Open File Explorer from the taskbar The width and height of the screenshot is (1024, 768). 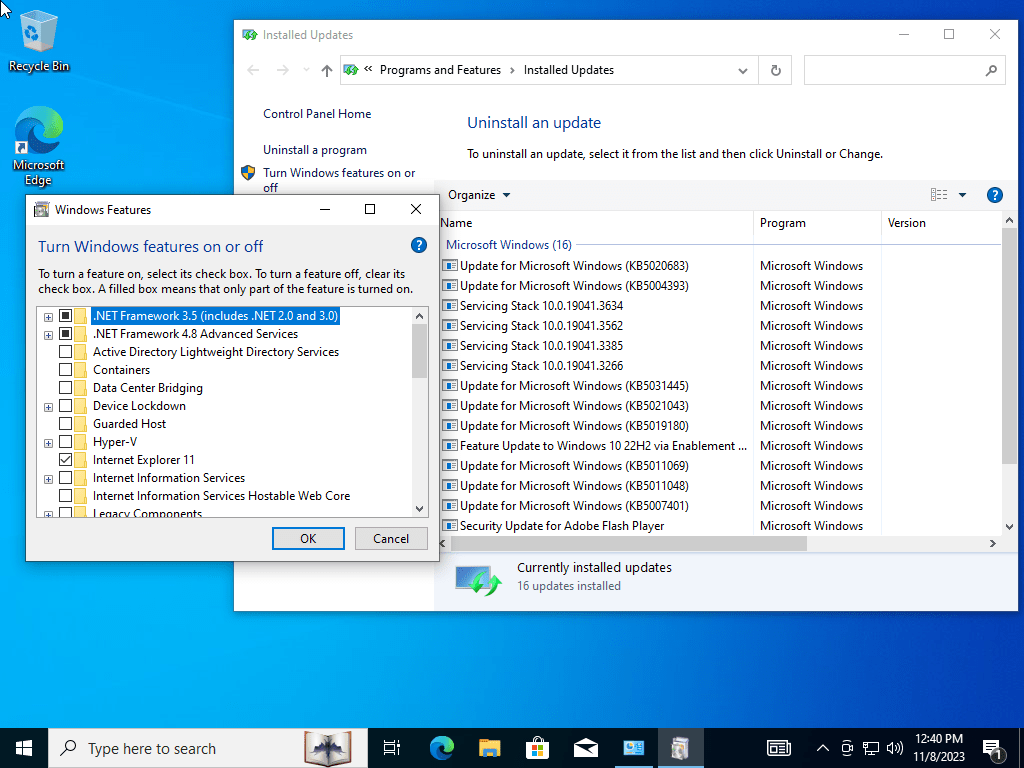489,748
